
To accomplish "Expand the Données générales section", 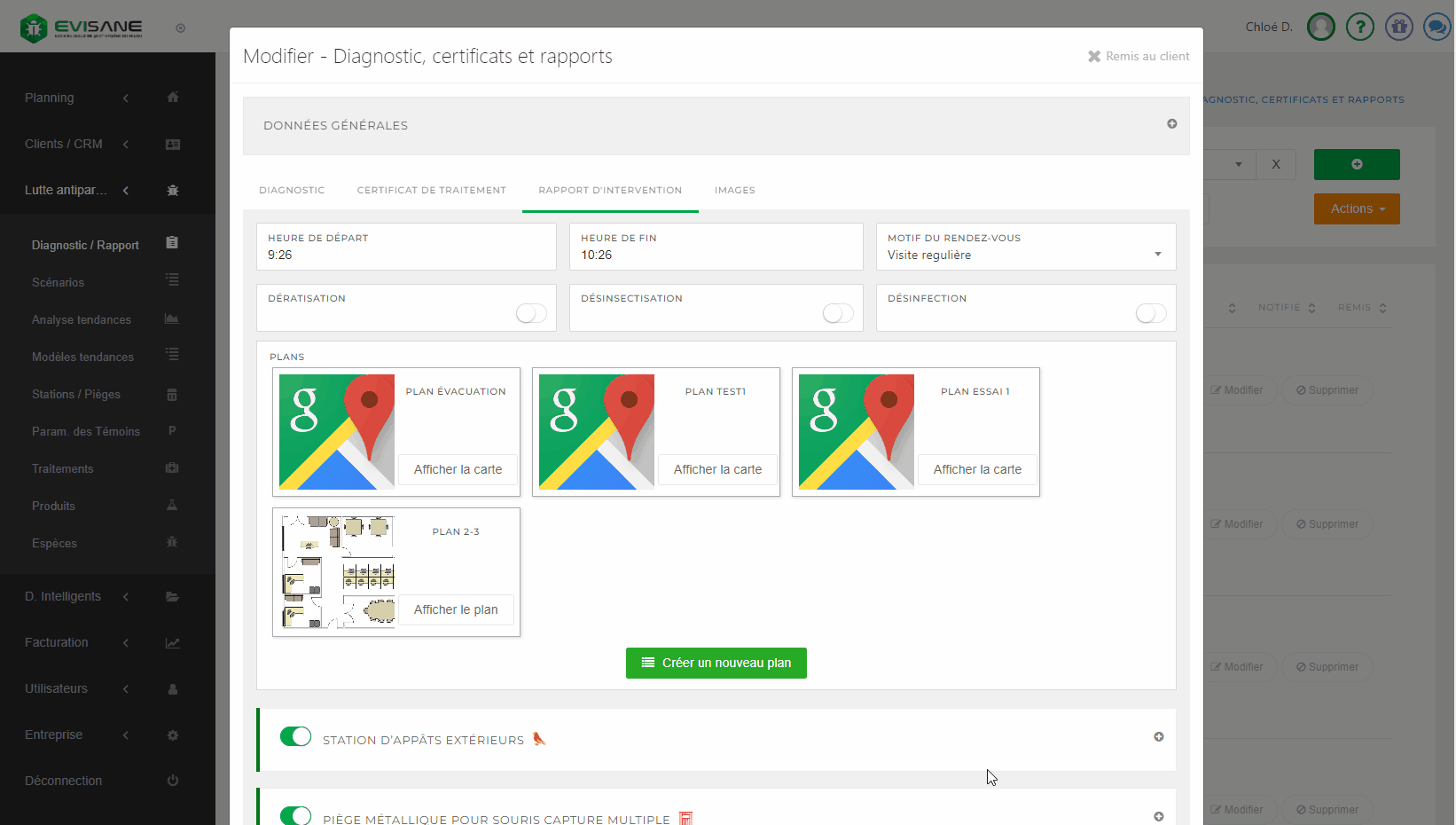I will (1171, 124).
